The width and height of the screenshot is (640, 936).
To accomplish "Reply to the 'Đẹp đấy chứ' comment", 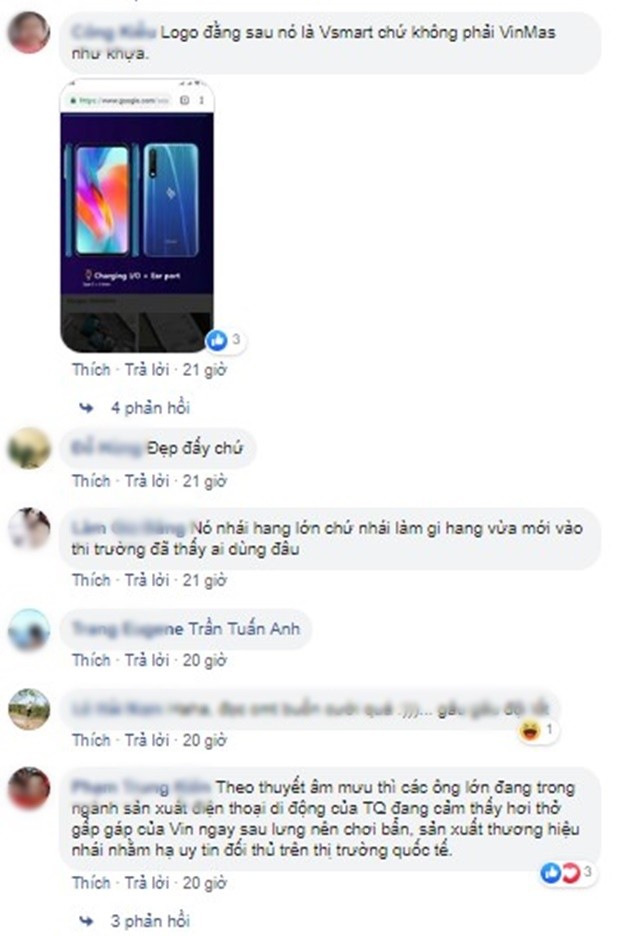I will (x=147, y=481).
